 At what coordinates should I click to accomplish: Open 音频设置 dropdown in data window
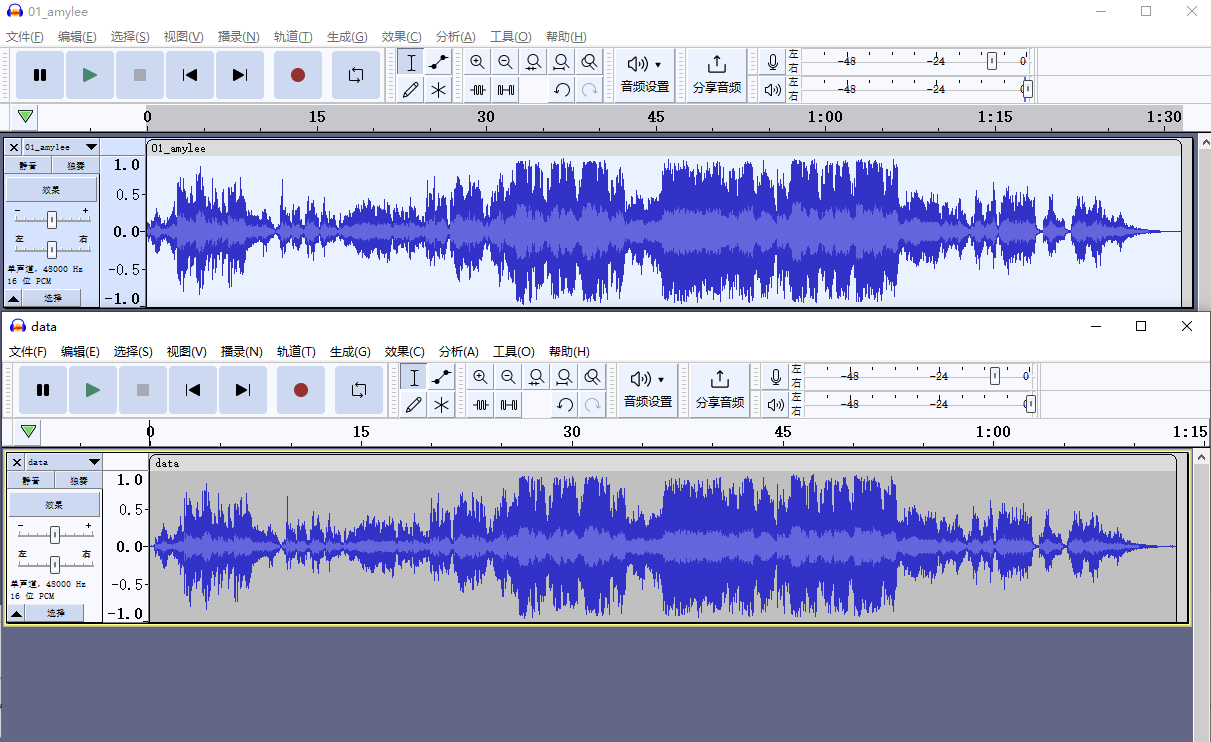(648, 390)
